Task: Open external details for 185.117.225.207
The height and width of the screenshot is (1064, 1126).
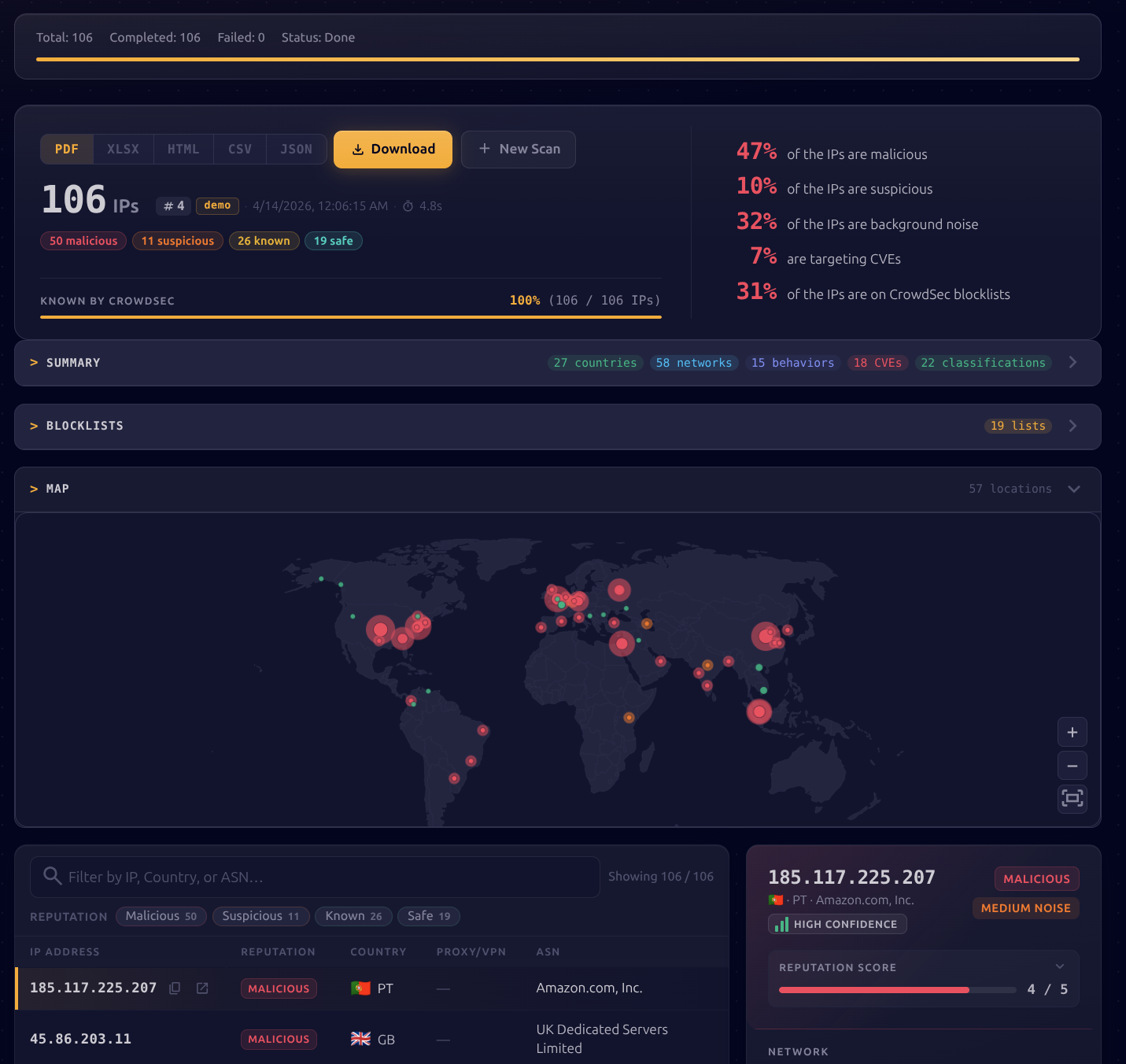Action: coord(202,988)
